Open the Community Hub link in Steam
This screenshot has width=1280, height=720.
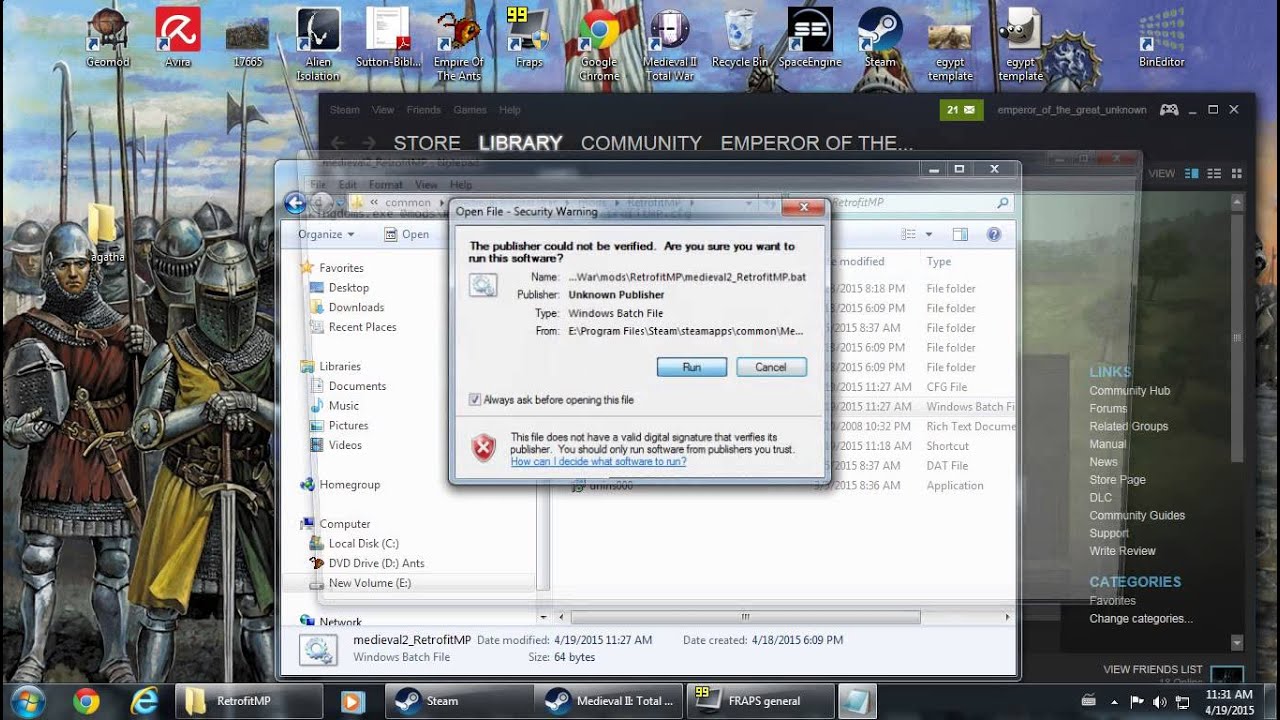(x=1129, y=391)
